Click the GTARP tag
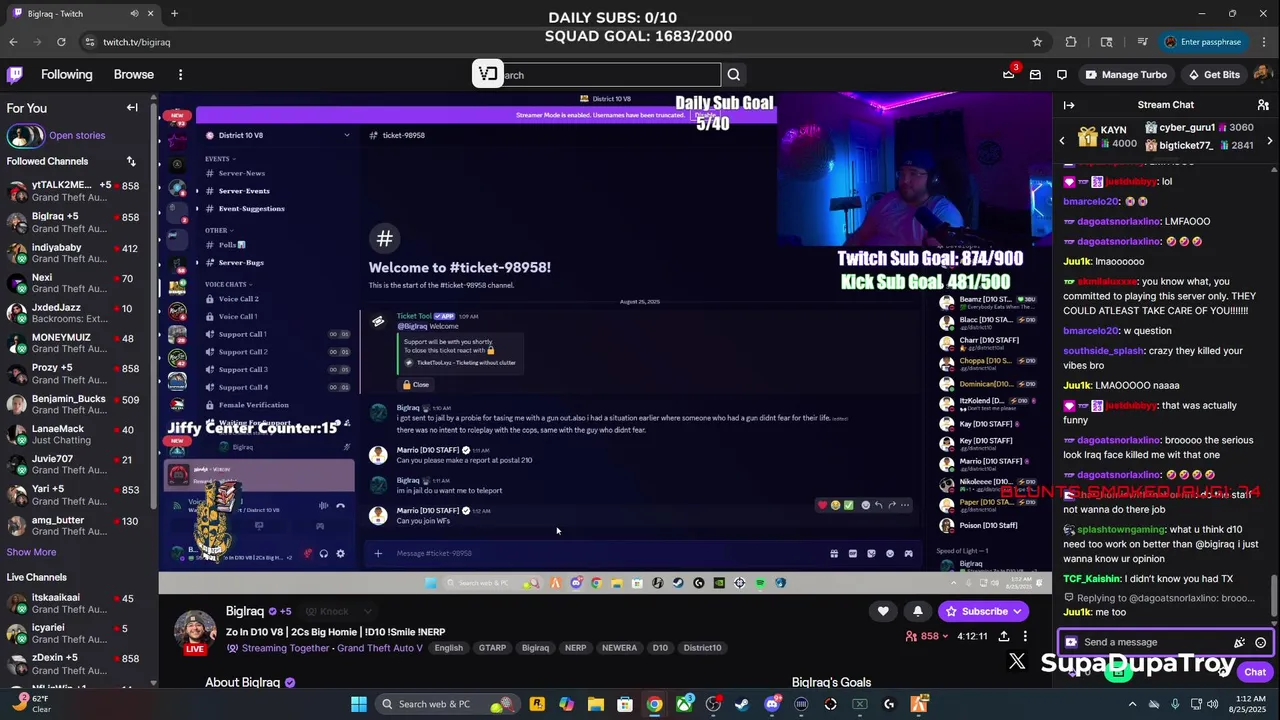1280x720 pixels. coord(492,648)
